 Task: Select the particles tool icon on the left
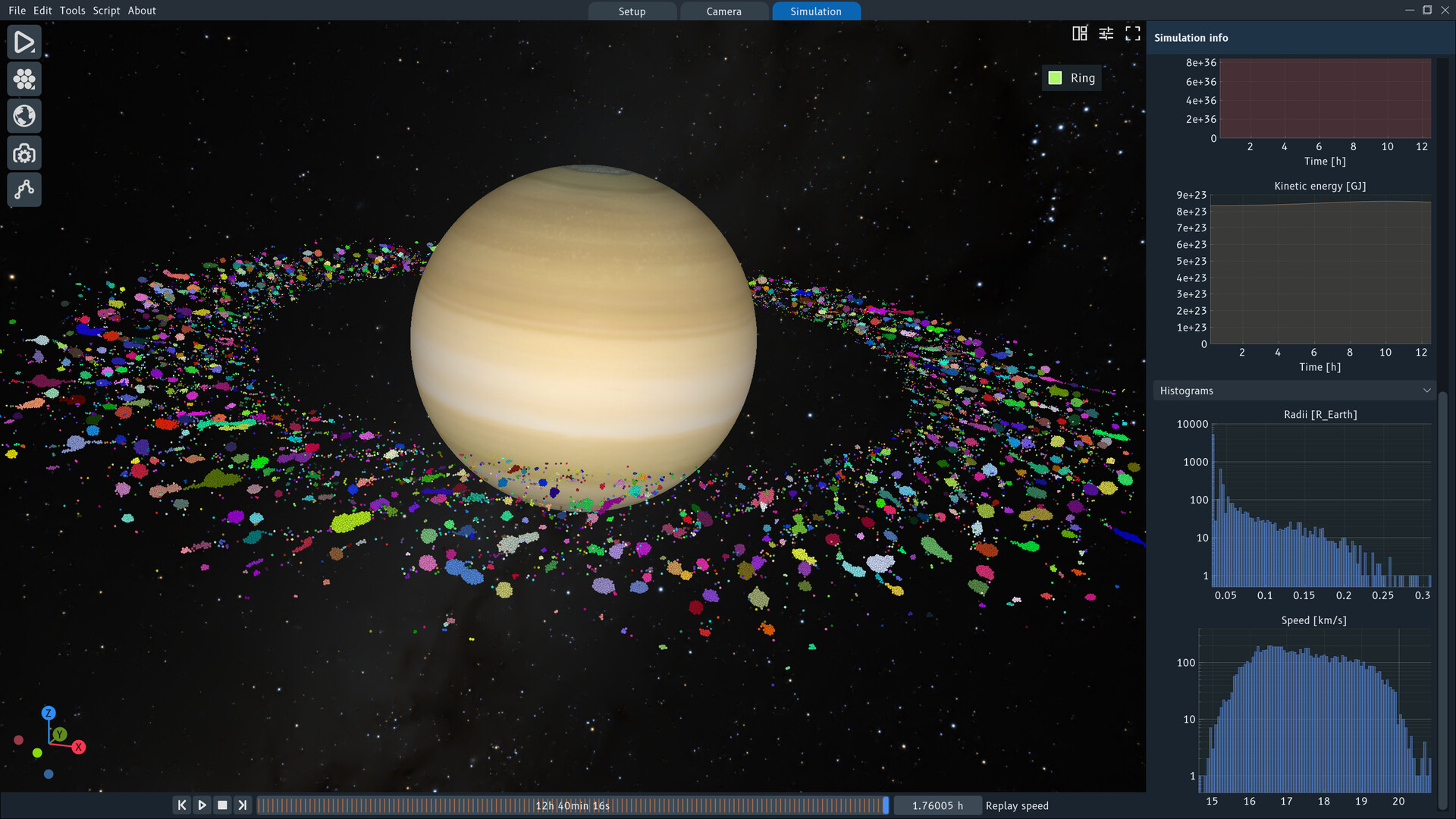pyautogui.click(x=24, y=79)
